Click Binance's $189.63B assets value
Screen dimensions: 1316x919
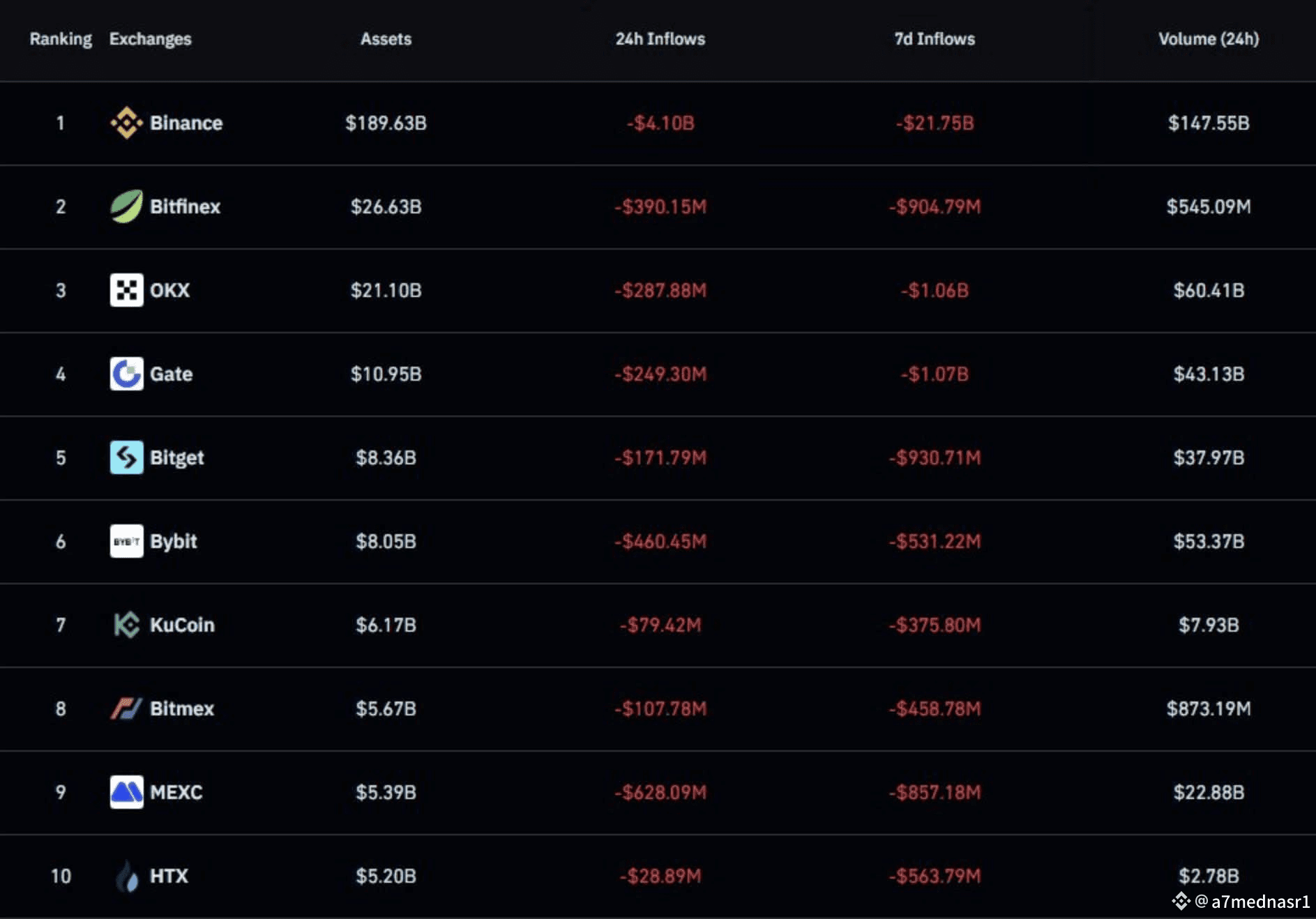click(386, 123)
